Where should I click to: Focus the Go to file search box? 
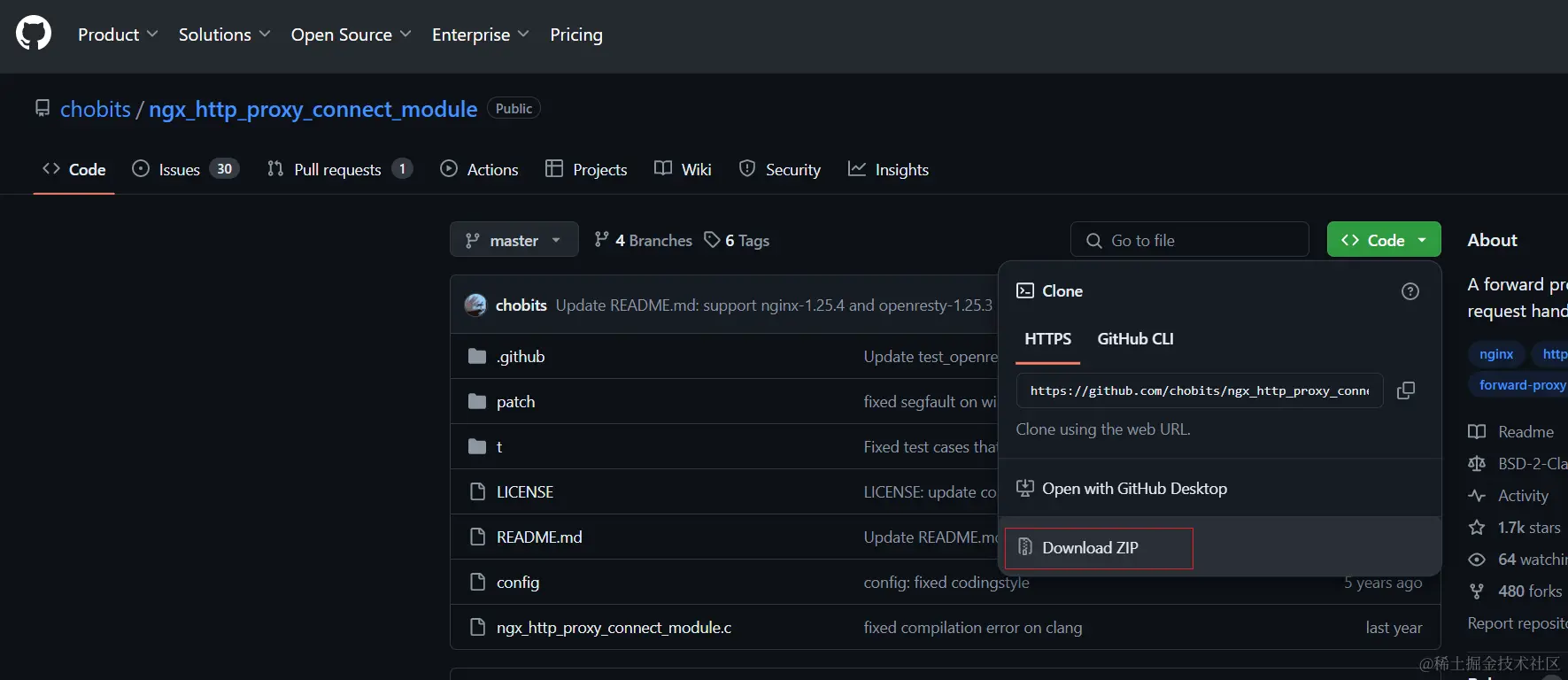[1189, 240]
